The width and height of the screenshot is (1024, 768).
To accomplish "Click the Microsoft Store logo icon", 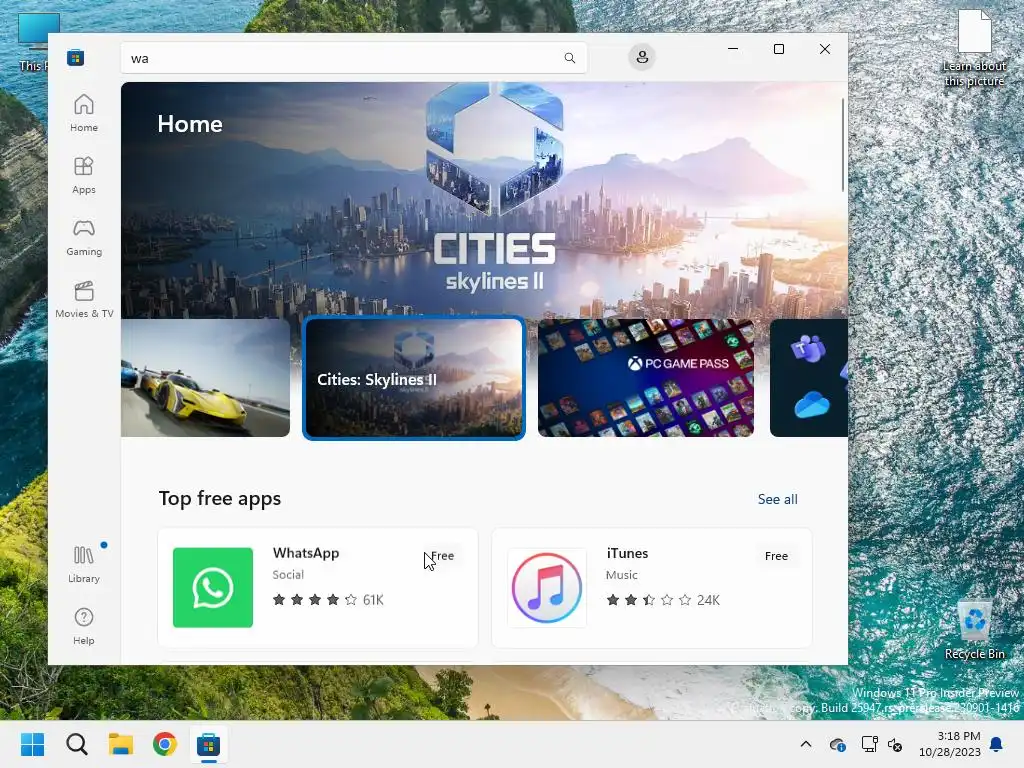I will point(75,57).
